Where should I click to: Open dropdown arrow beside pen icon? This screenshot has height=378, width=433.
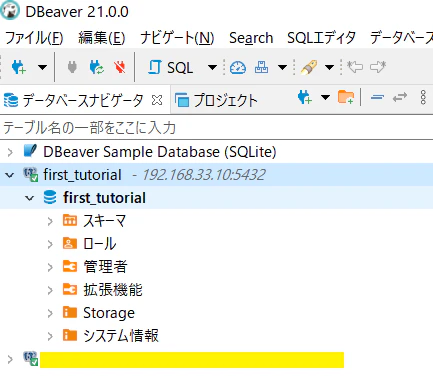329,67
